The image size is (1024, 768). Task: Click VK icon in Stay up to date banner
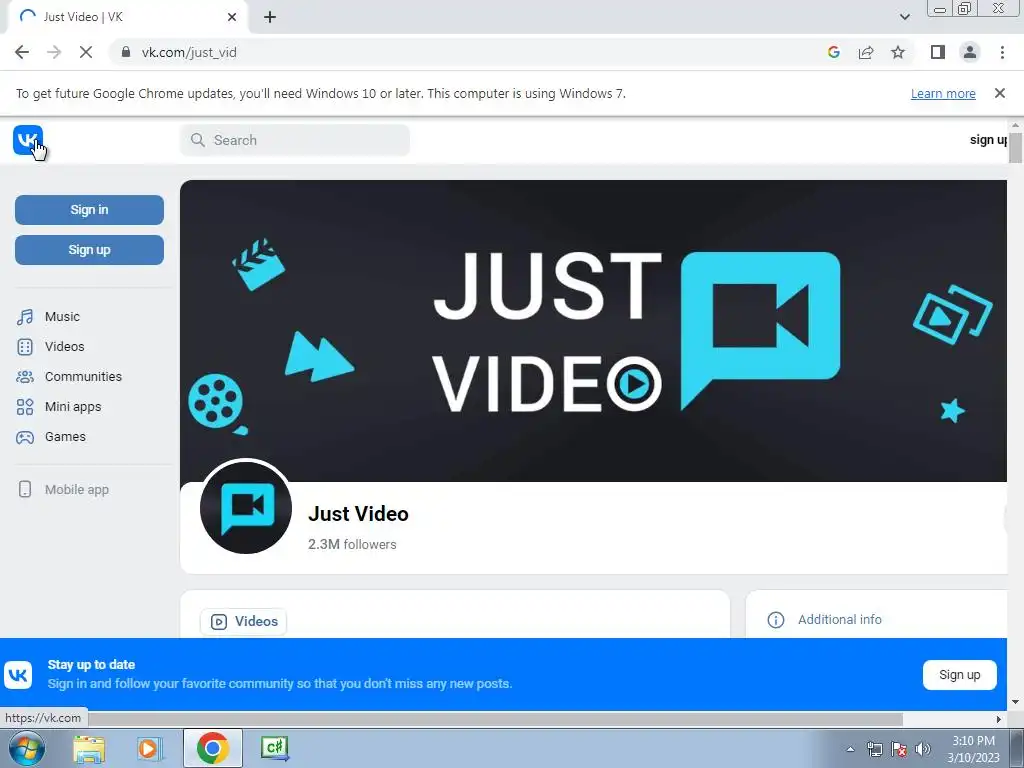pyautogui.click(x=18, y=675)
